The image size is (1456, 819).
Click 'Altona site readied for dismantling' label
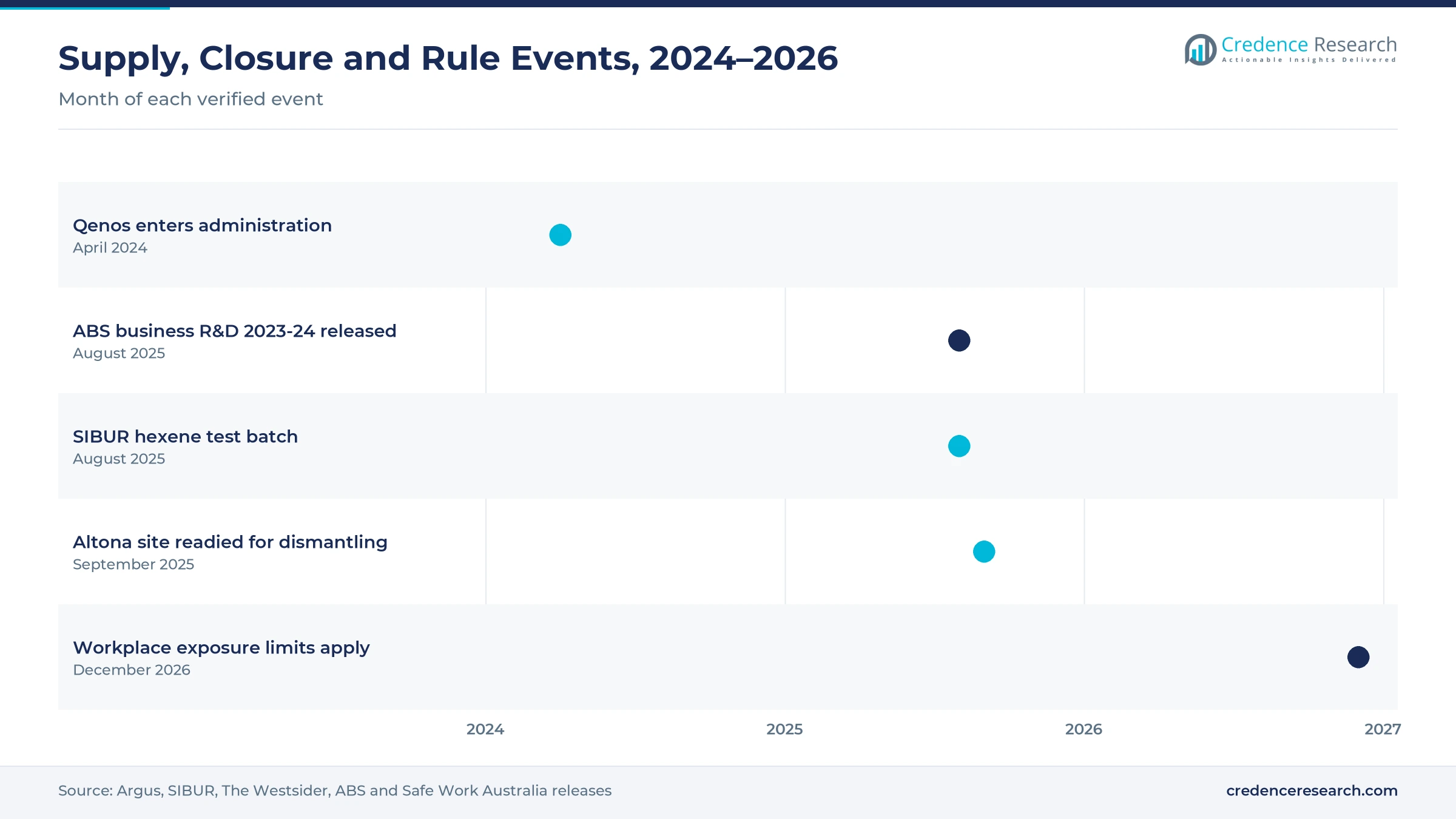[230, 542]
